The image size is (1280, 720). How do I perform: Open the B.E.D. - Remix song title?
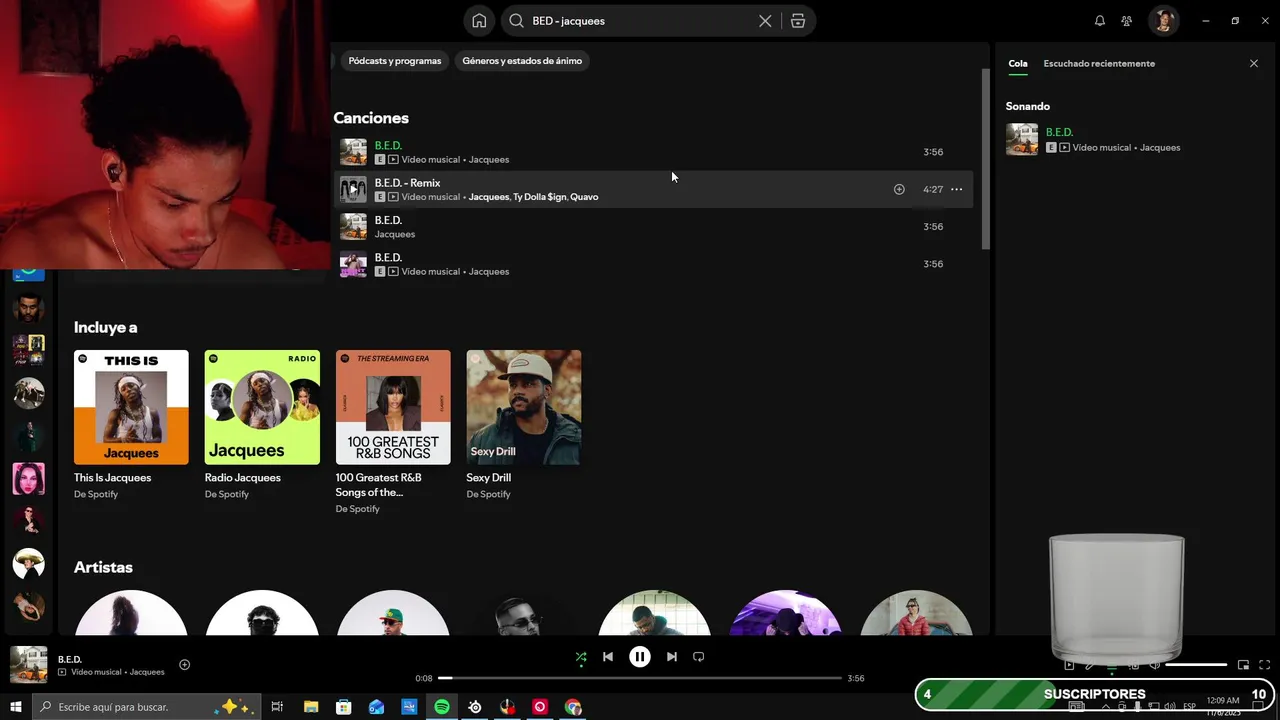click(x=407, y=183)
